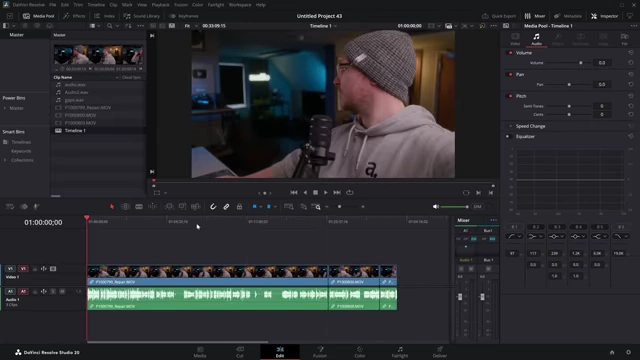Play the timeline forward
This screenshot has height=360, width=640.
pos(326,192)
